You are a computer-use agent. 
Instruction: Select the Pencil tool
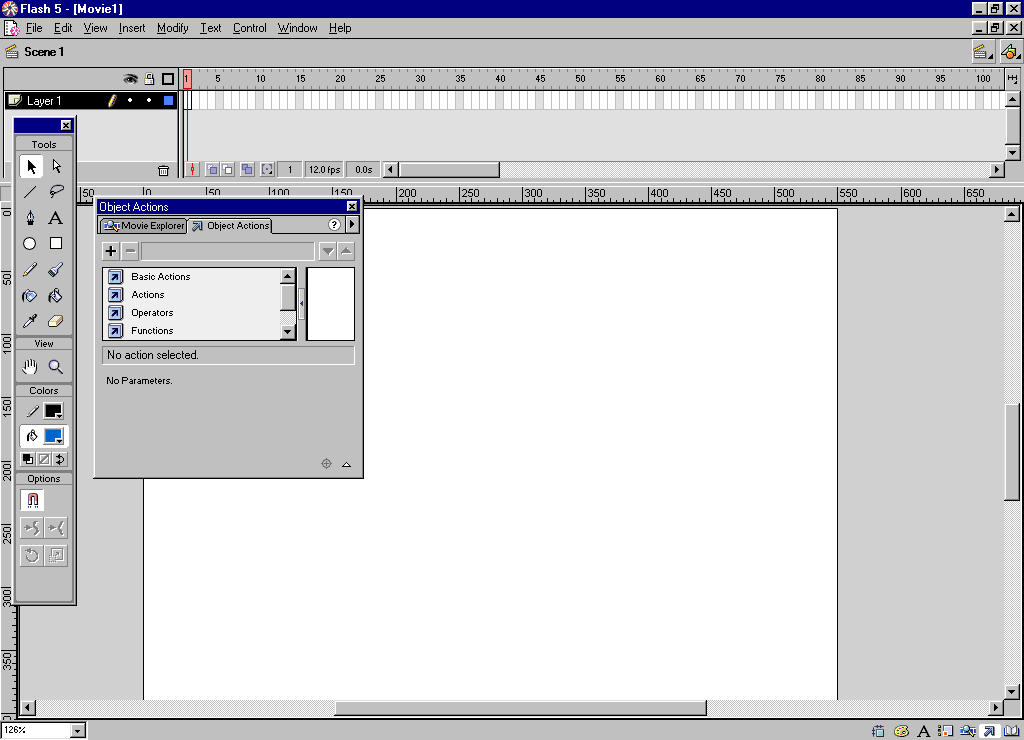click(30, 269)
